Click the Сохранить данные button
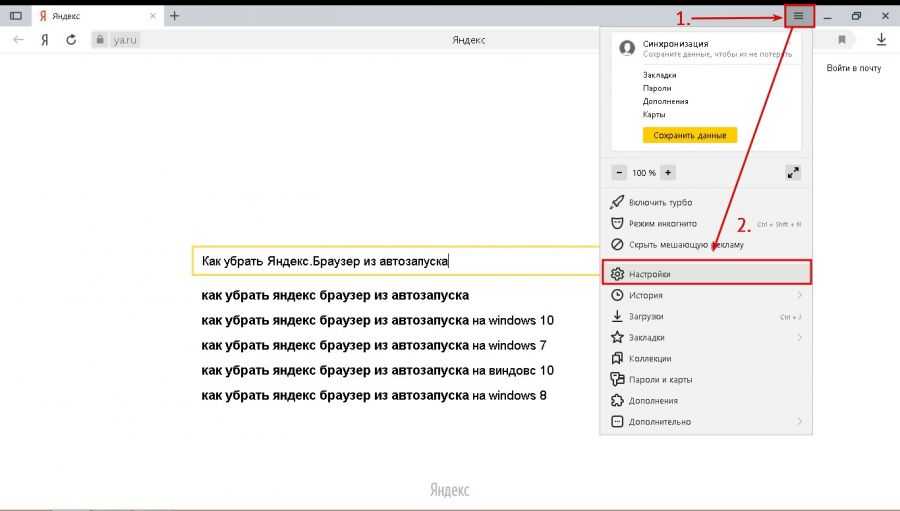 (689, 136)
